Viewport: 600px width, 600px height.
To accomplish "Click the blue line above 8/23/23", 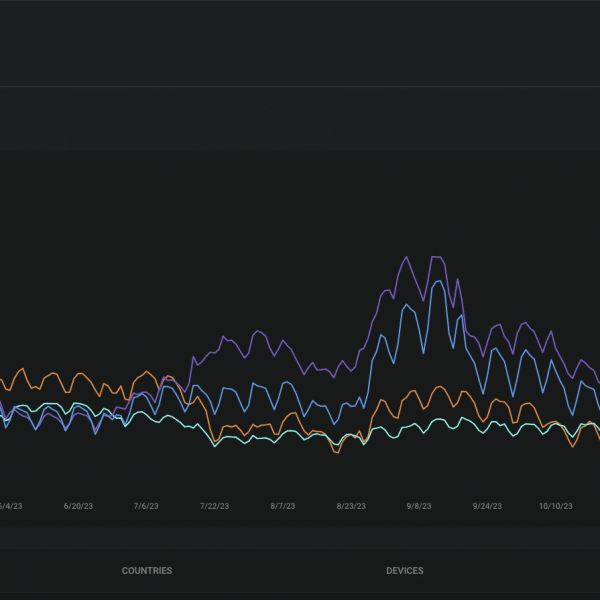I will pos(351,404).
